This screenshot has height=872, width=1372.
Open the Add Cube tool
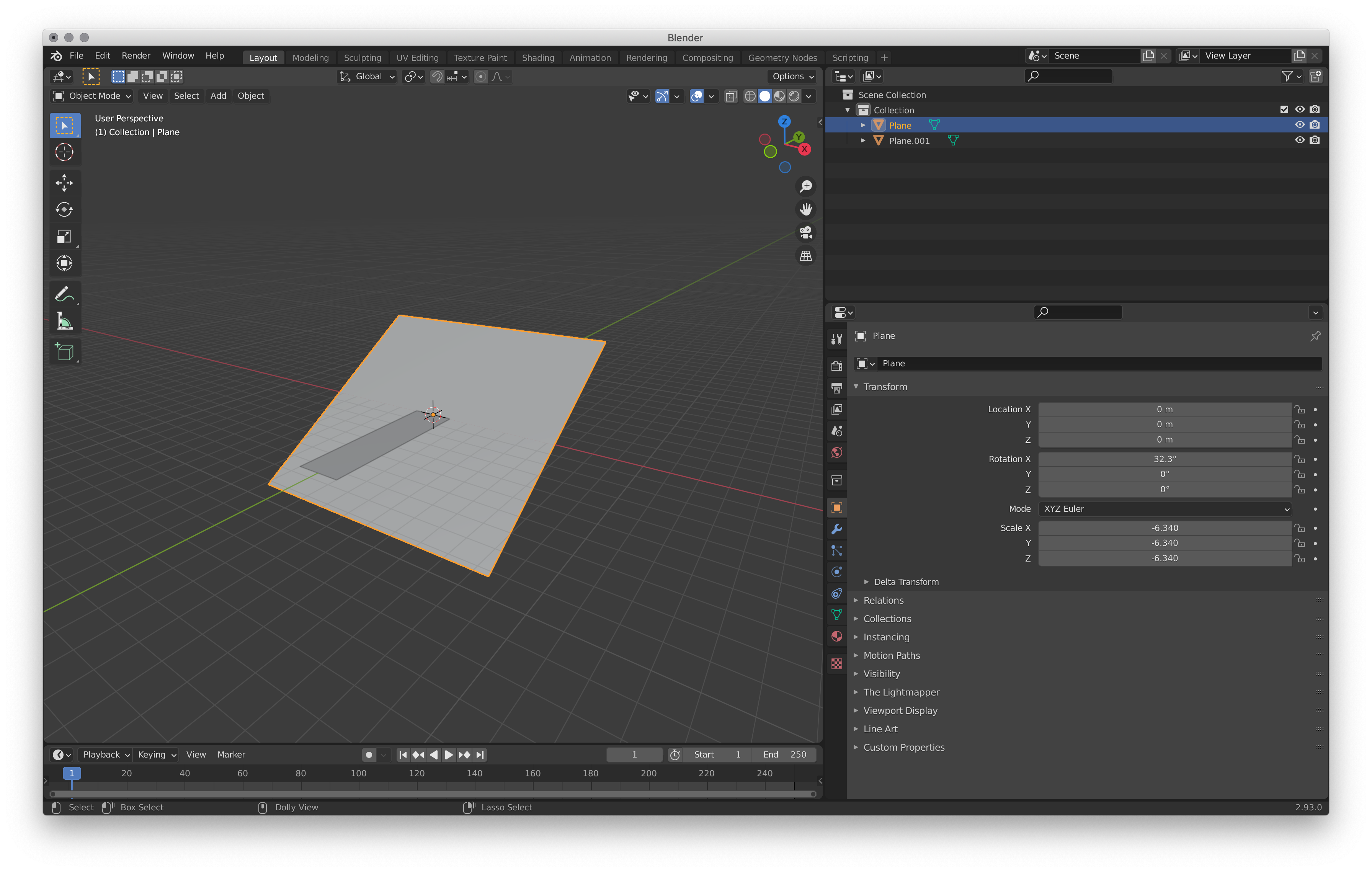pos(64,351)
